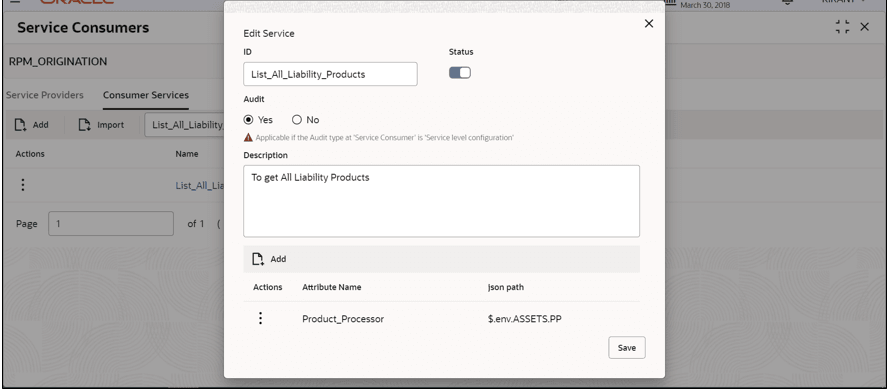Select the No audit radio button
Viewport: 889px width, 390px height.
[297, 120]
